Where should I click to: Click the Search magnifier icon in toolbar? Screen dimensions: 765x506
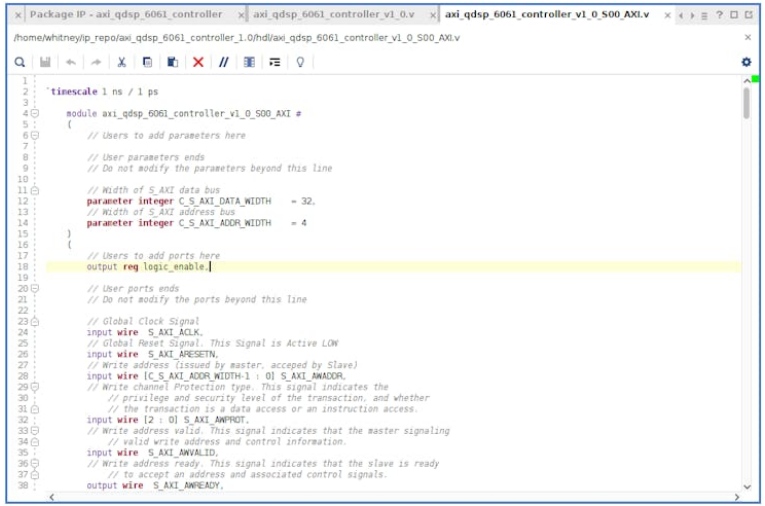click(x=20, y=62)
